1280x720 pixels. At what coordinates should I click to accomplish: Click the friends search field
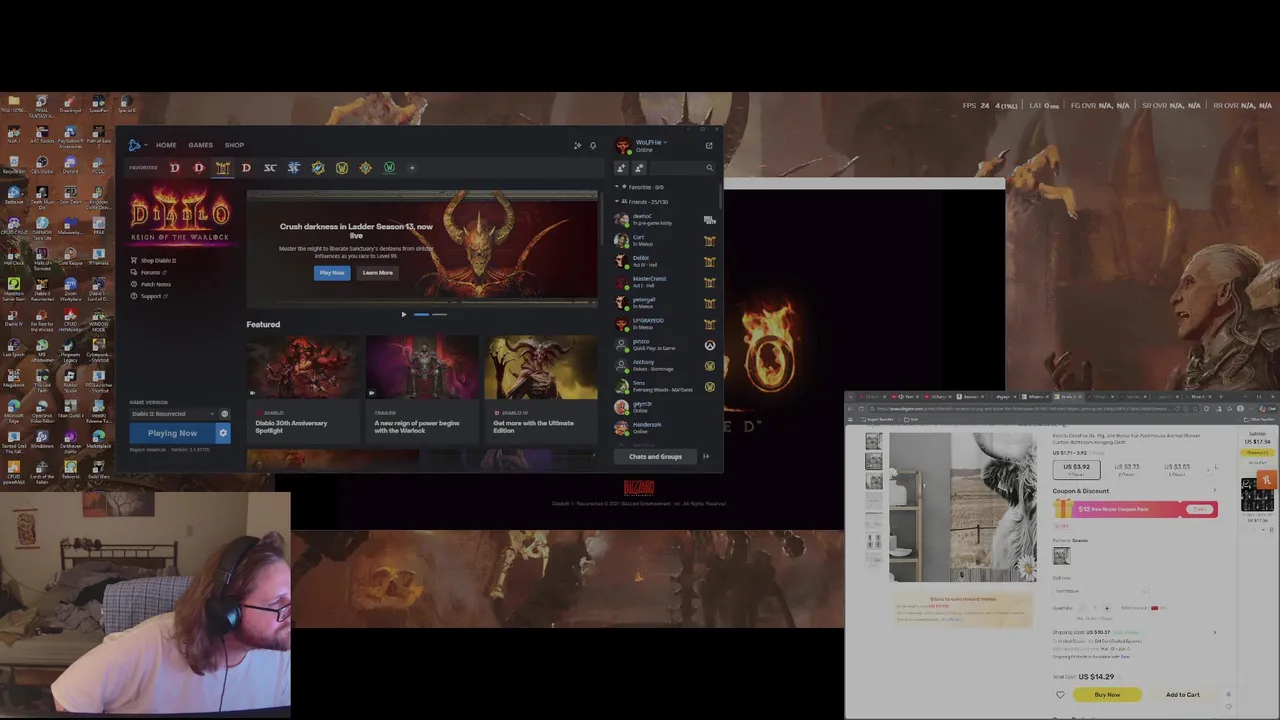pos(681,168)
